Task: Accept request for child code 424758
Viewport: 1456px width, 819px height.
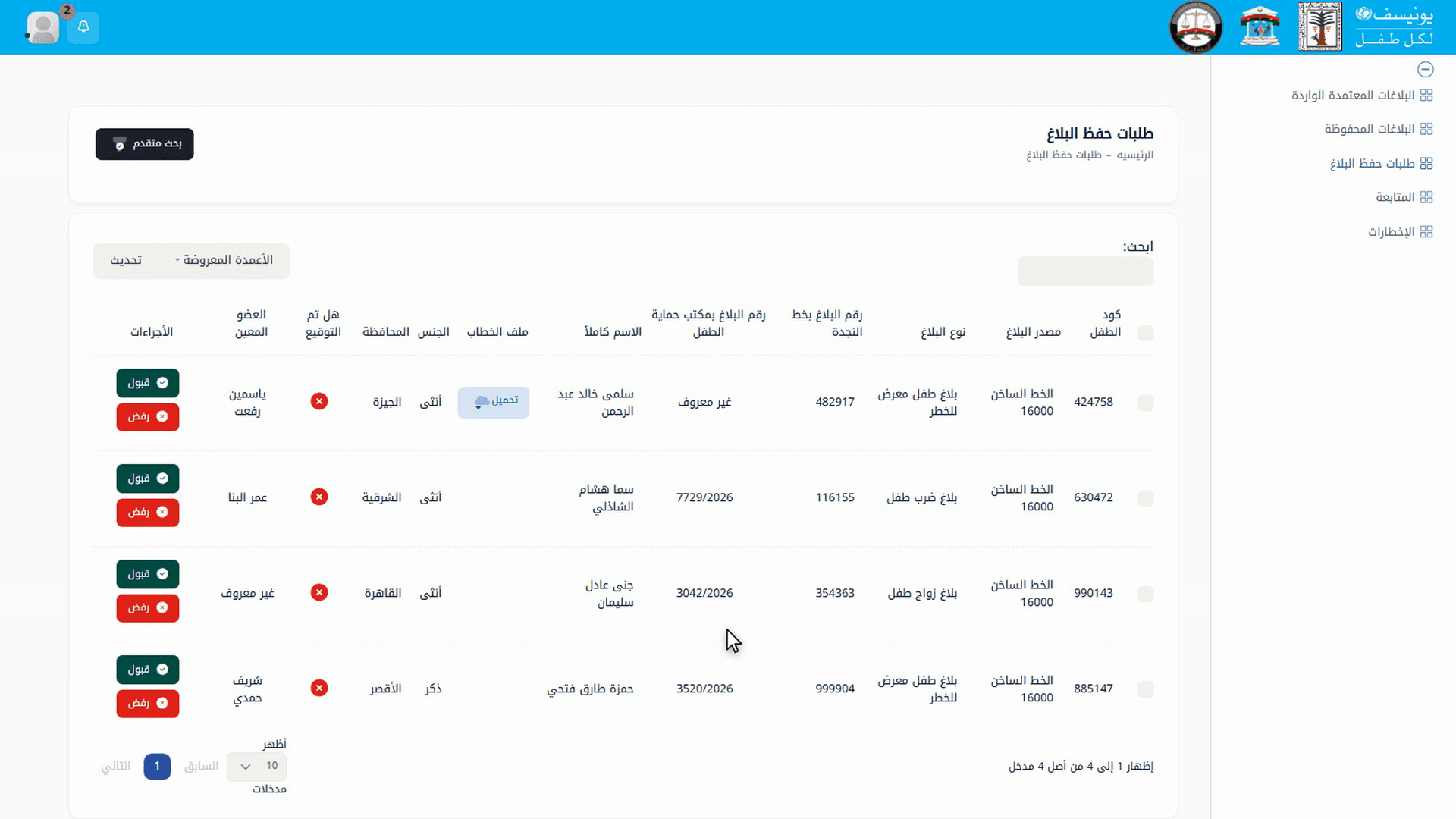Action: (x=148, y=383)
